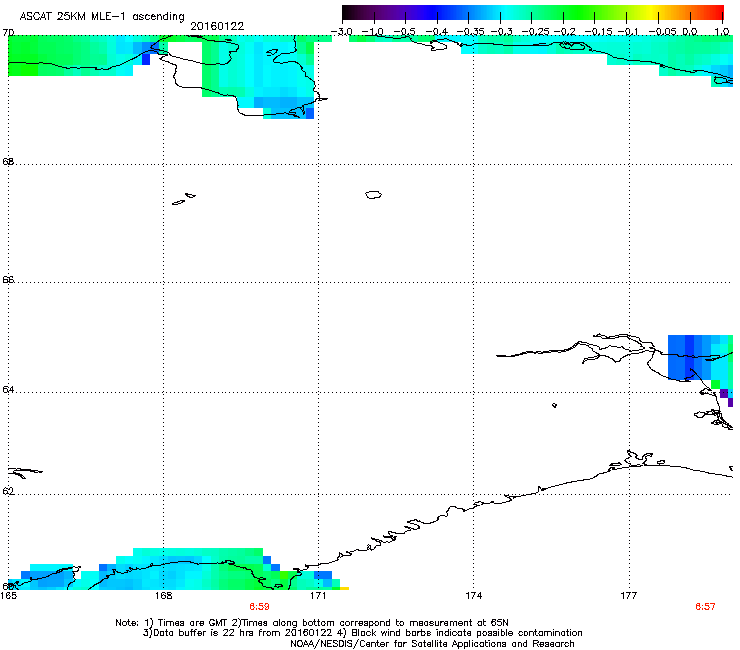Image resolution: width=740 pixels, height=650 pixels.
Task: Click the red time label ending ":59"
Action: [x=260, y=607]
